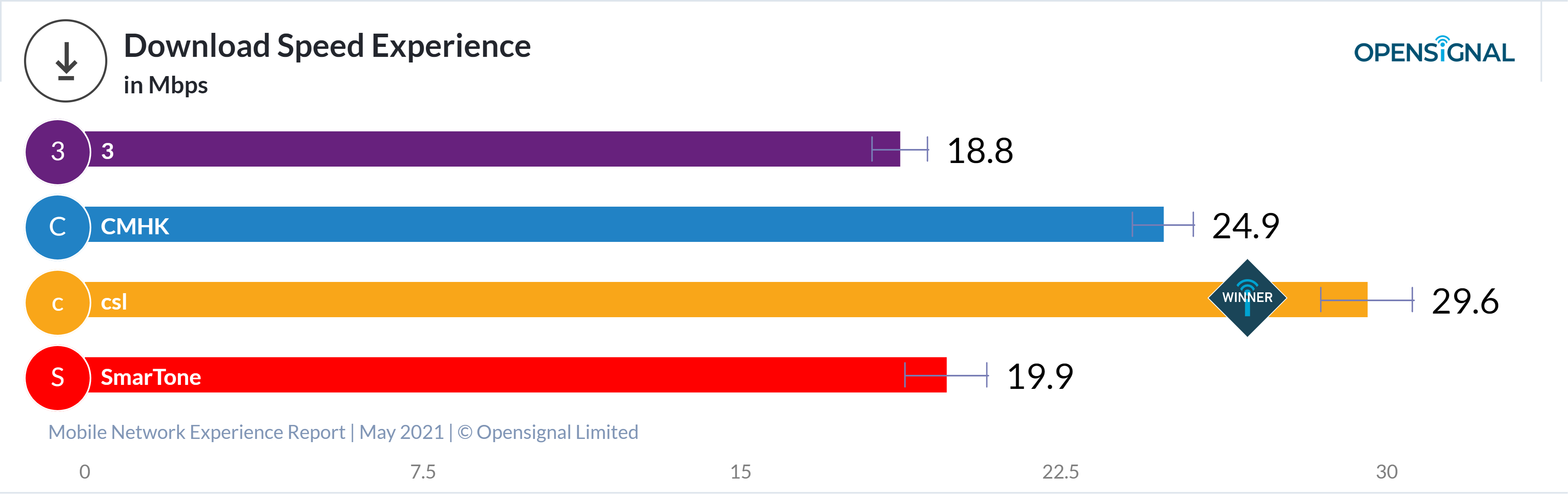Click the 19.9 speed value

pyautogui.click(x=1039, y=376)
